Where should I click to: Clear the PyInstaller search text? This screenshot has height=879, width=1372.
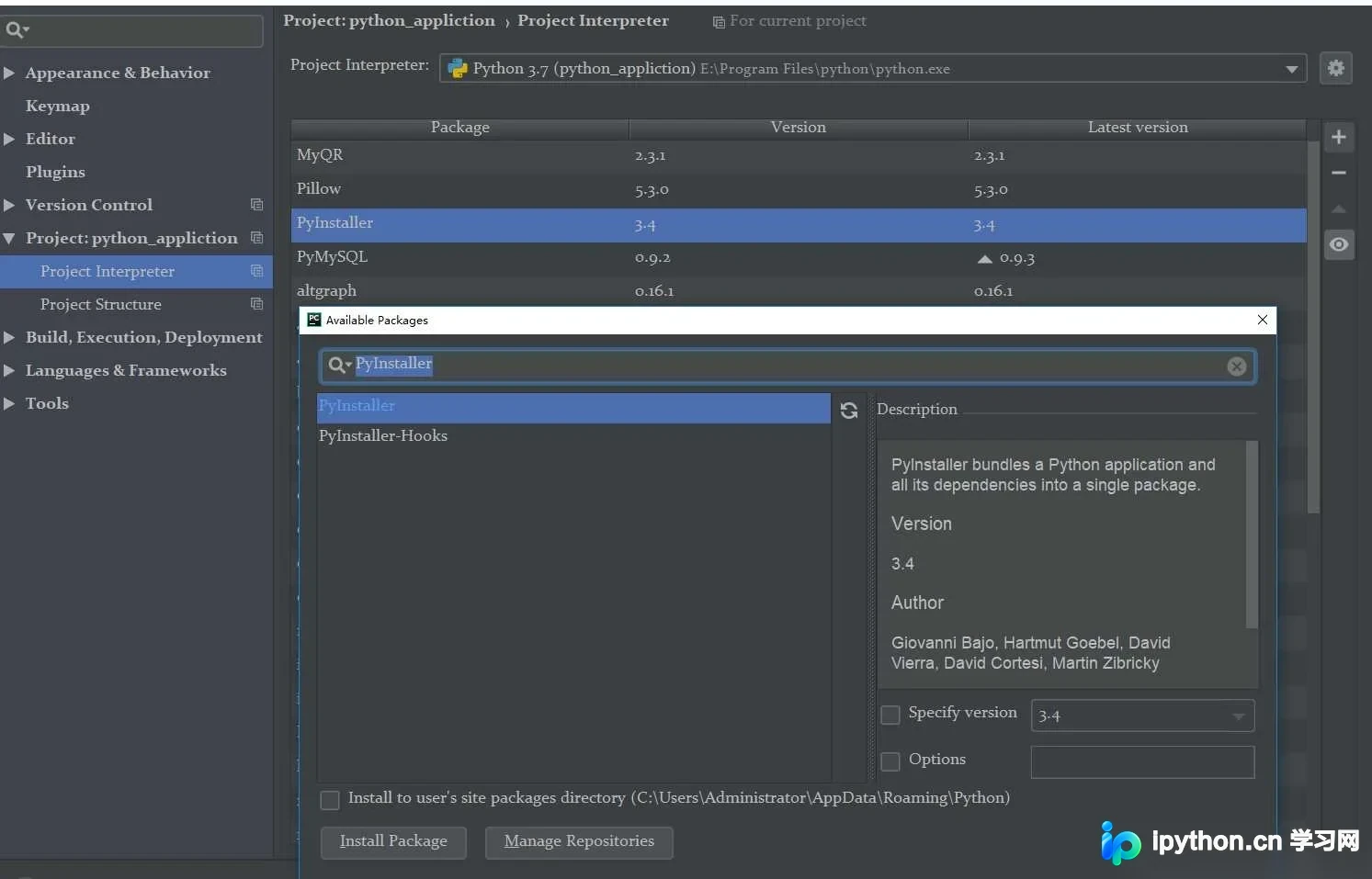click(x=1237, y=366)
